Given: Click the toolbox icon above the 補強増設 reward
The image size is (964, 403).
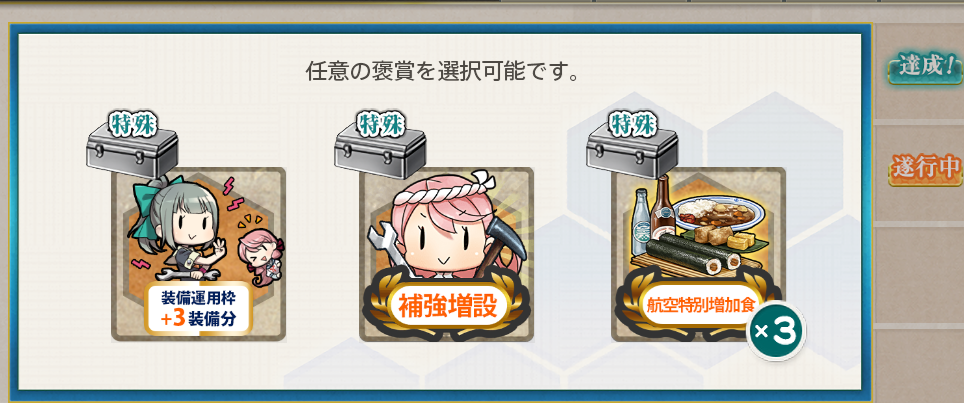Looking at the screenshot, I should click(381, 151).
